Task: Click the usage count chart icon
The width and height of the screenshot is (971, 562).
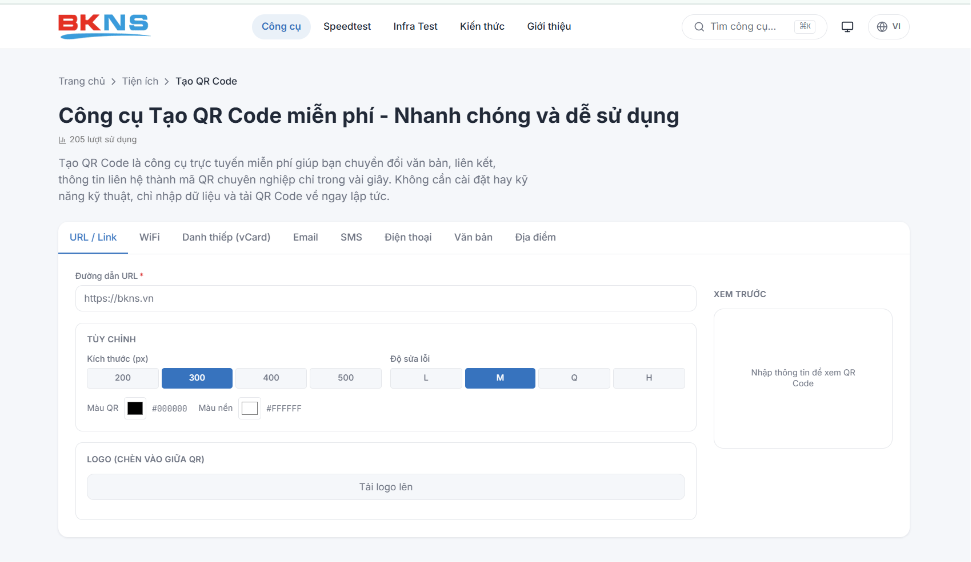Action: pyautogui.click(x=62, y=140)
